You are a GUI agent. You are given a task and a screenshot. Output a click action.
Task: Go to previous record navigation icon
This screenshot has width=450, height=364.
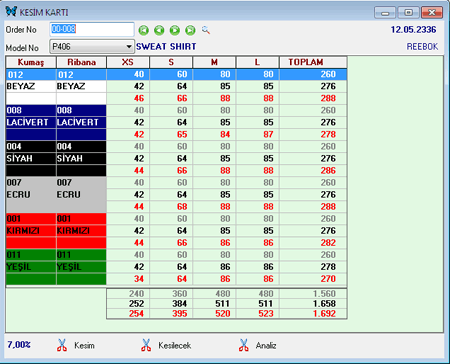(x=159, y=30)
